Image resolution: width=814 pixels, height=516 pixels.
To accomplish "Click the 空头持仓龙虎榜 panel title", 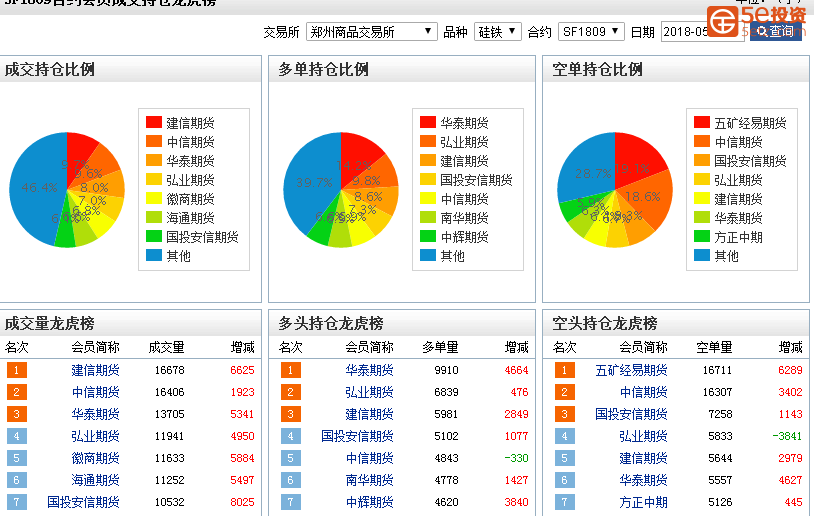I will [x=605, y=323].
